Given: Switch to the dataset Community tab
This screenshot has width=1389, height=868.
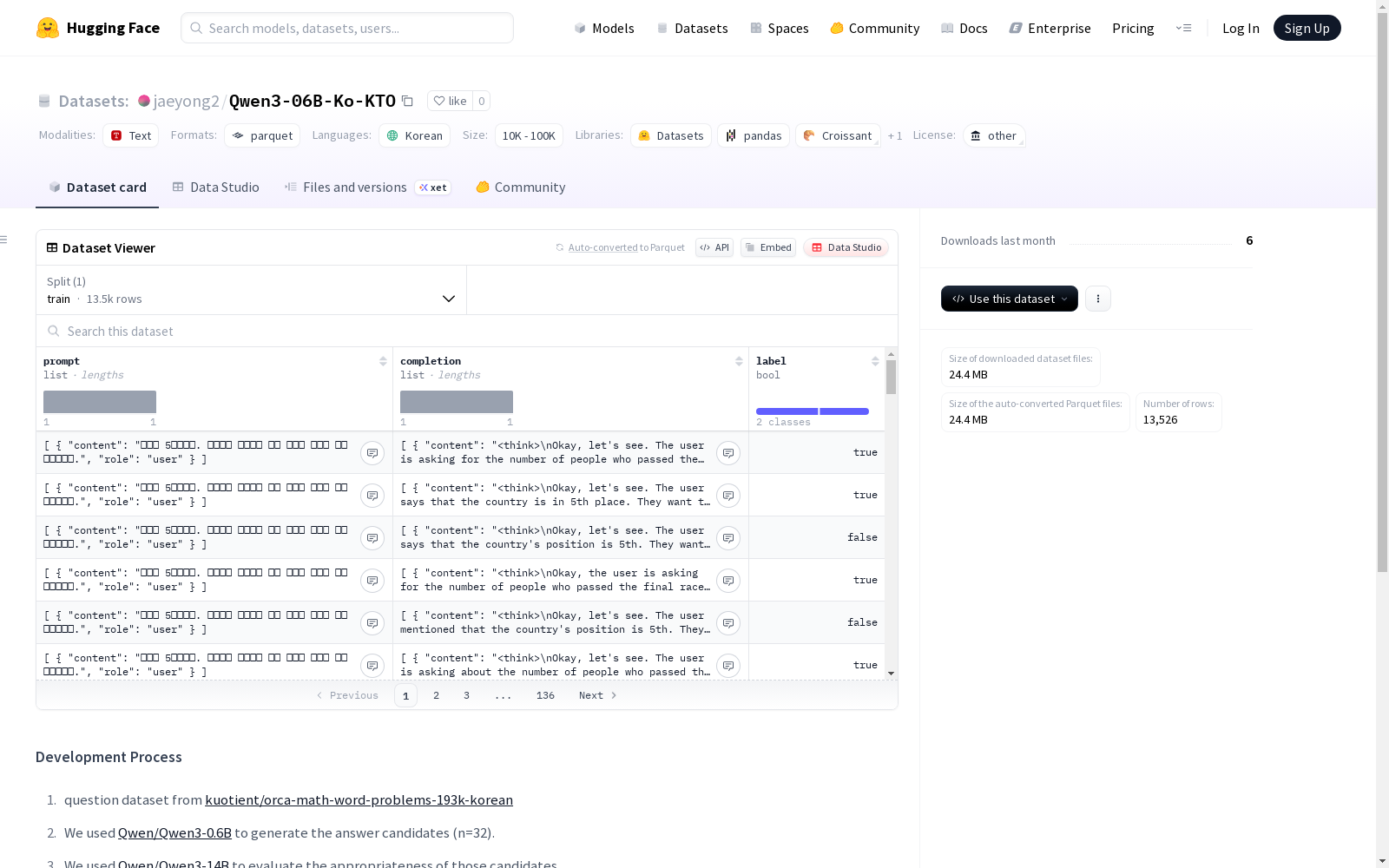Looking at the screenshot, I should (520, 187).
